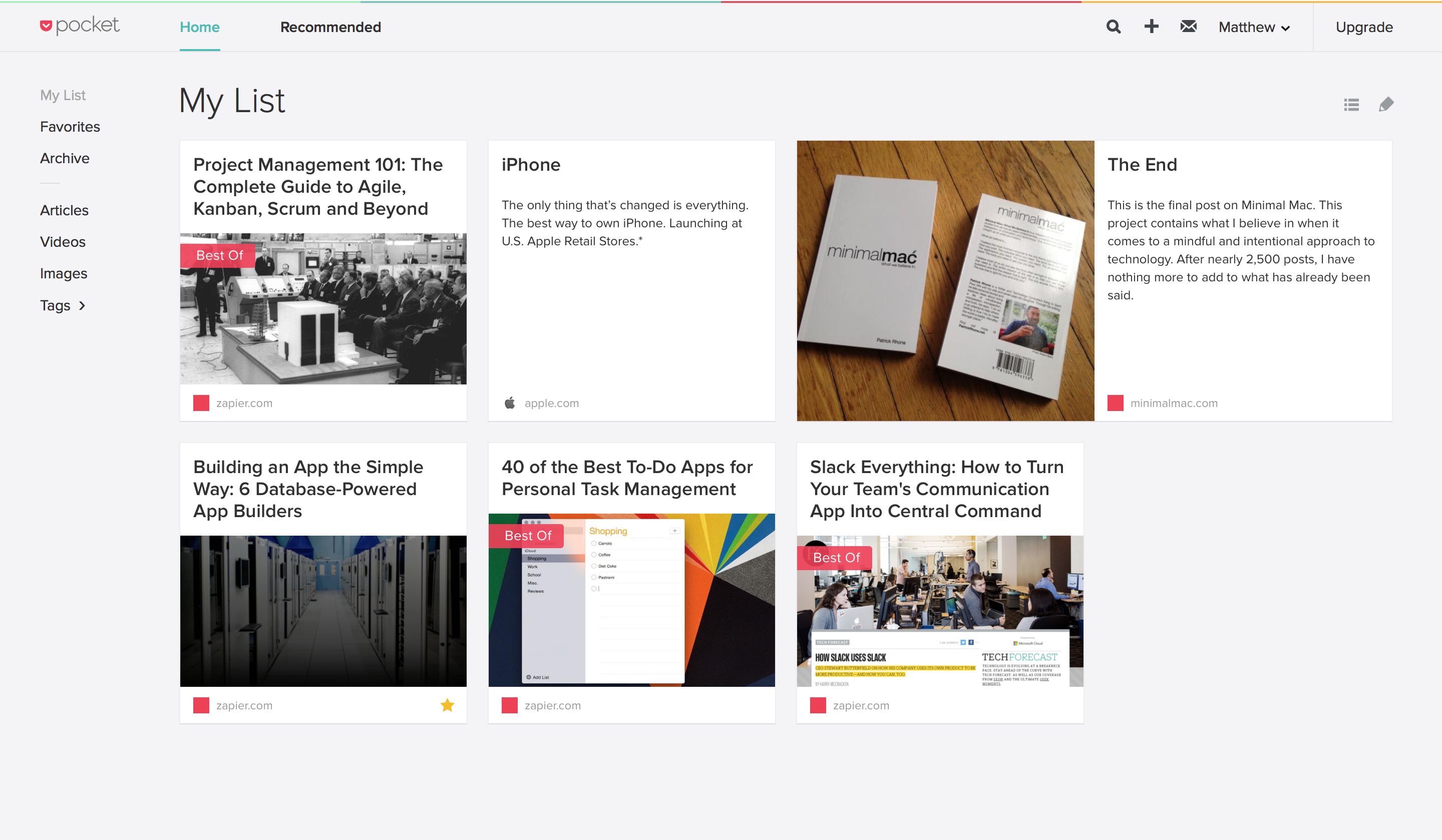Click the yellow star on Building an App card

tap(448, 705)
